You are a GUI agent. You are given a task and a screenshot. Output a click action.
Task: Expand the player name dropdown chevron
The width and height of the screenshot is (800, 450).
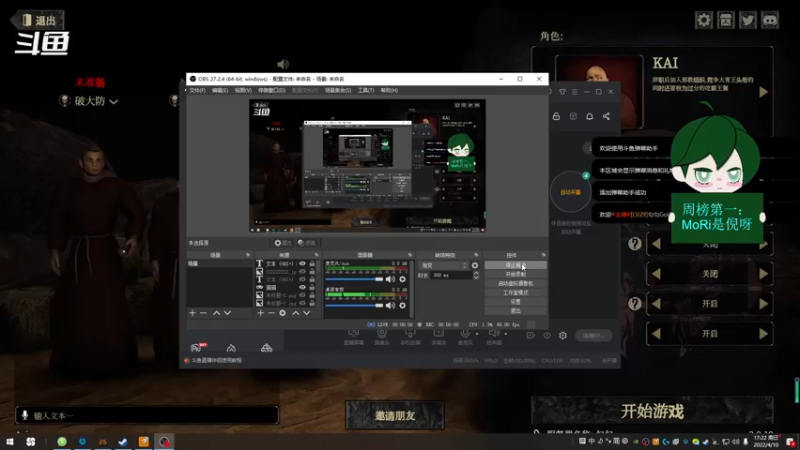point(114,102)
